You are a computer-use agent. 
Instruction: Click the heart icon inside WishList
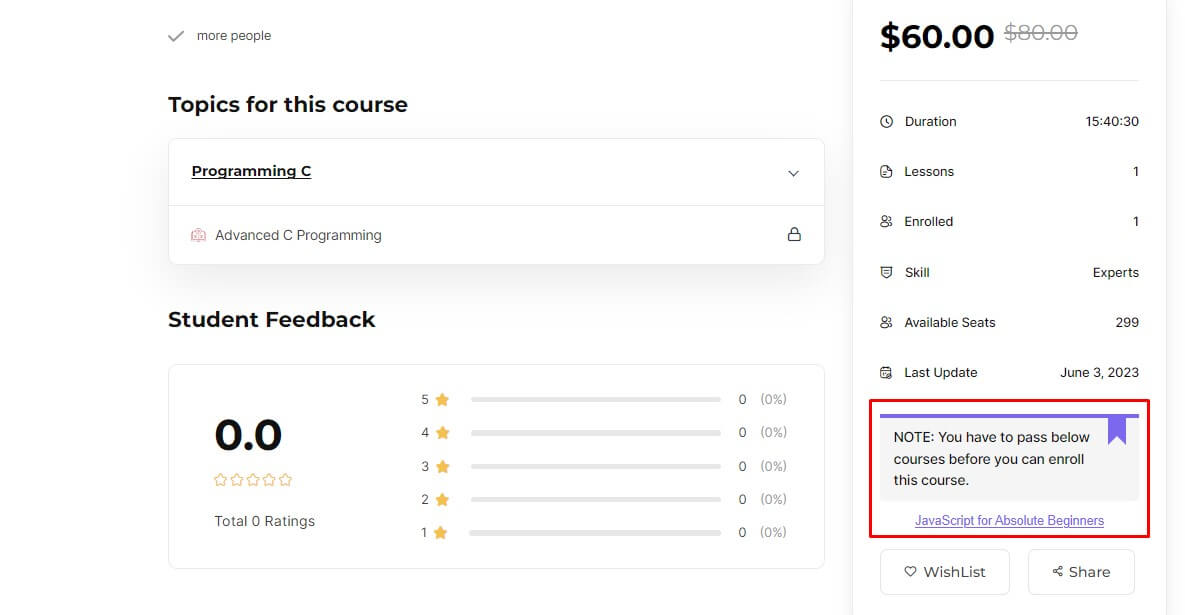point(910,571)
